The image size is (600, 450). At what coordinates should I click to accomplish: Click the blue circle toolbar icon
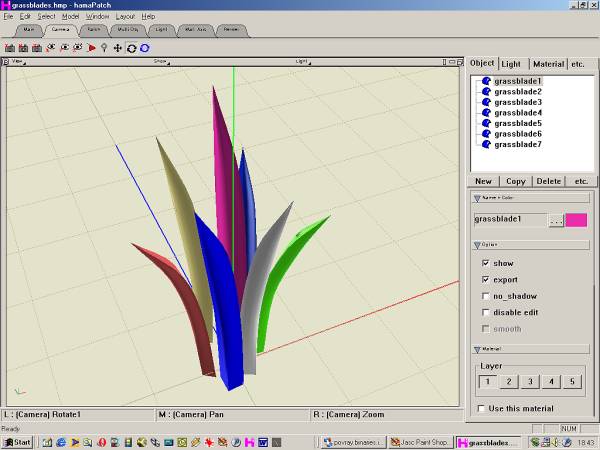(145, 47)
